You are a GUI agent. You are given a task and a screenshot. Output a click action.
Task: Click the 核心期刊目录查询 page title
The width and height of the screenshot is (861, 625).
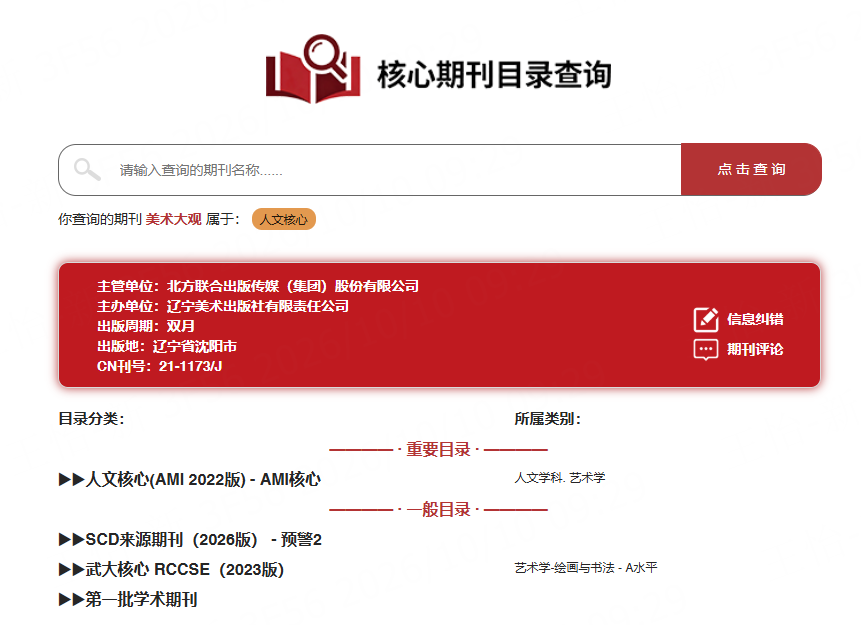[x=494, y=75]
